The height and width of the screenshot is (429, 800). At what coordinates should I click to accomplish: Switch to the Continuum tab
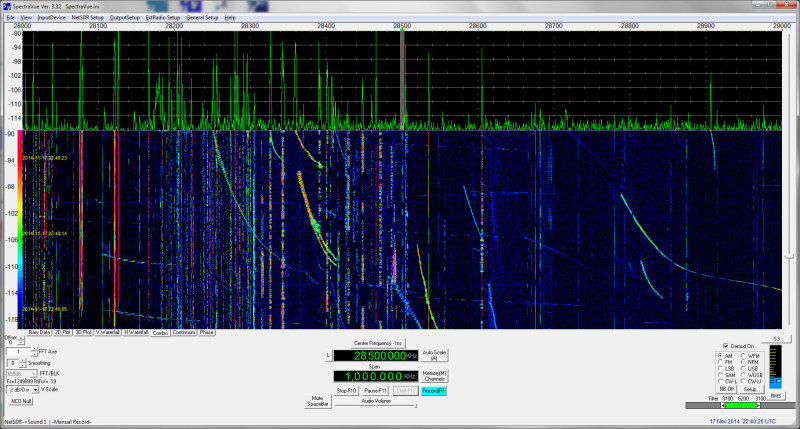pyautogui.click(x=184, y=332)
